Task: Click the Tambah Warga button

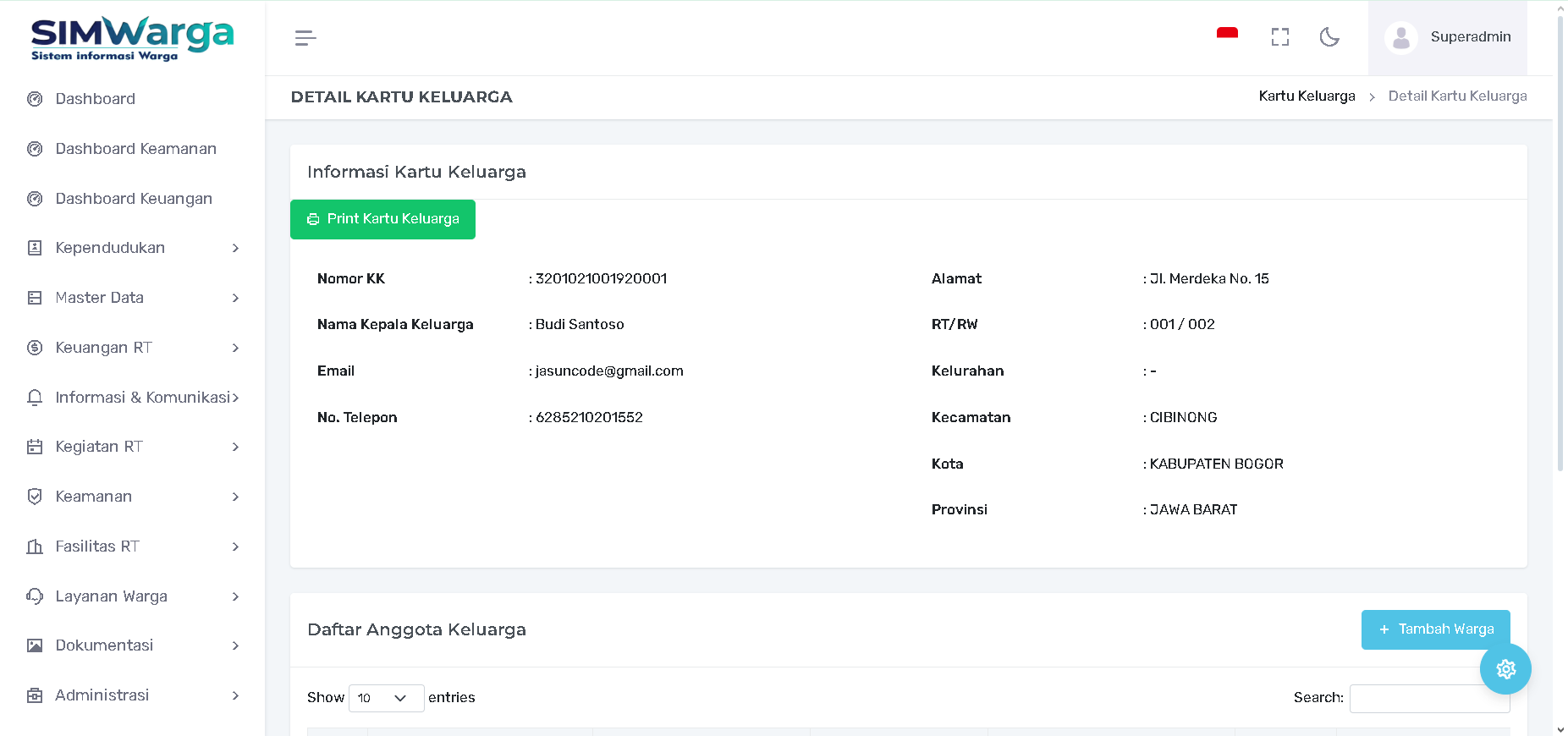Action: (1435, 629)
